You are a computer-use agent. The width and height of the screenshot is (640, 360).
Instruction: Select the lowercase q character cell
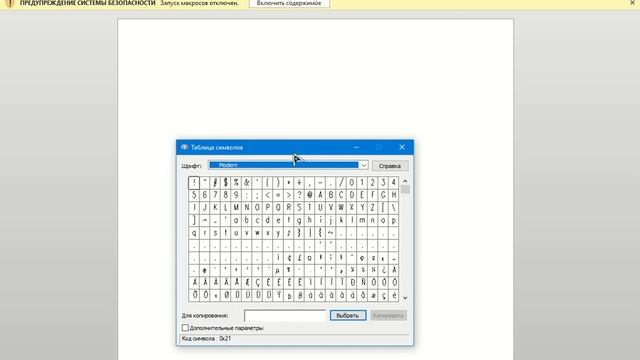194,233
